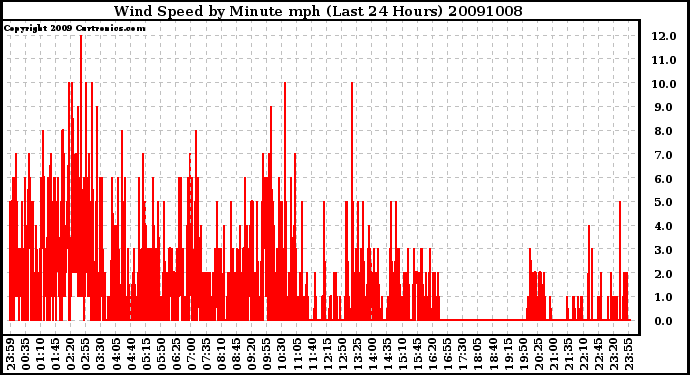The image size is (690, 375).
Task: Click the 5 mph spike near 23:40
Action: [x=620, y=260]
